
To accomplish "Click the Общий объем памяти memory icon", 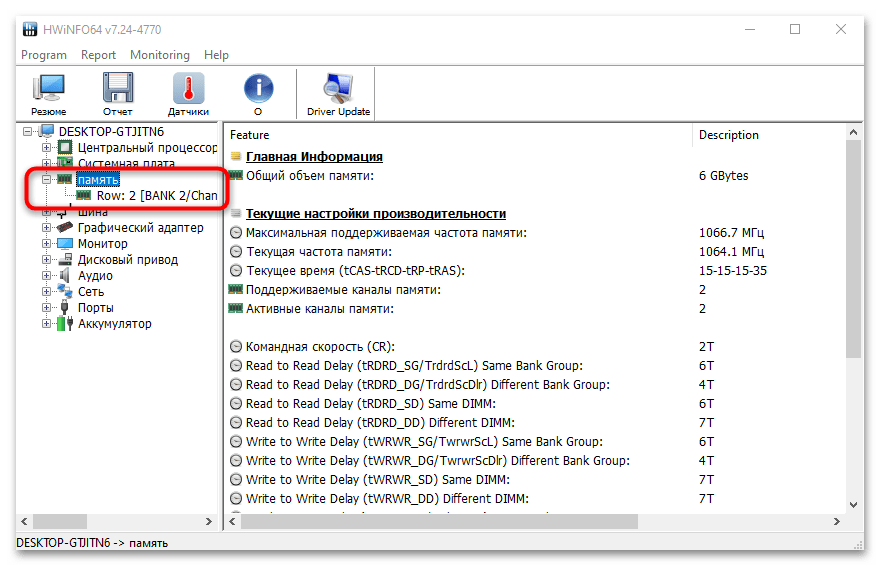I will click(x=236, y=176).
